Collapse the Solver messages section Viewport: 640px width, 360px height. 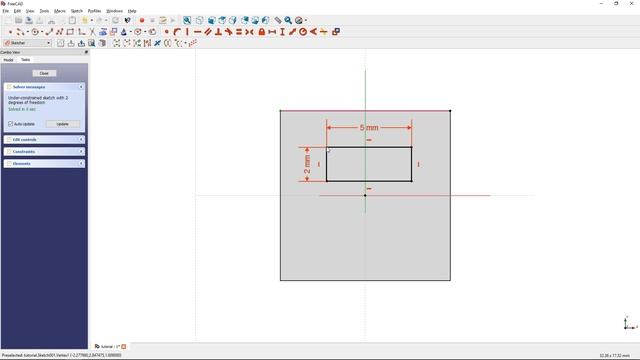click(x=81, y=87)
